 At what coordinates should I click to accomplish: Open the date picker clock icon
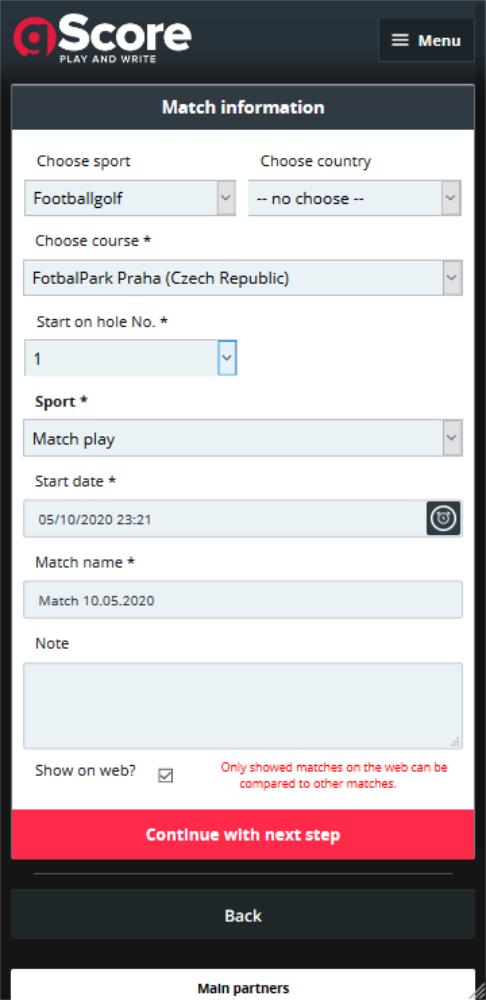coord(443,518)
